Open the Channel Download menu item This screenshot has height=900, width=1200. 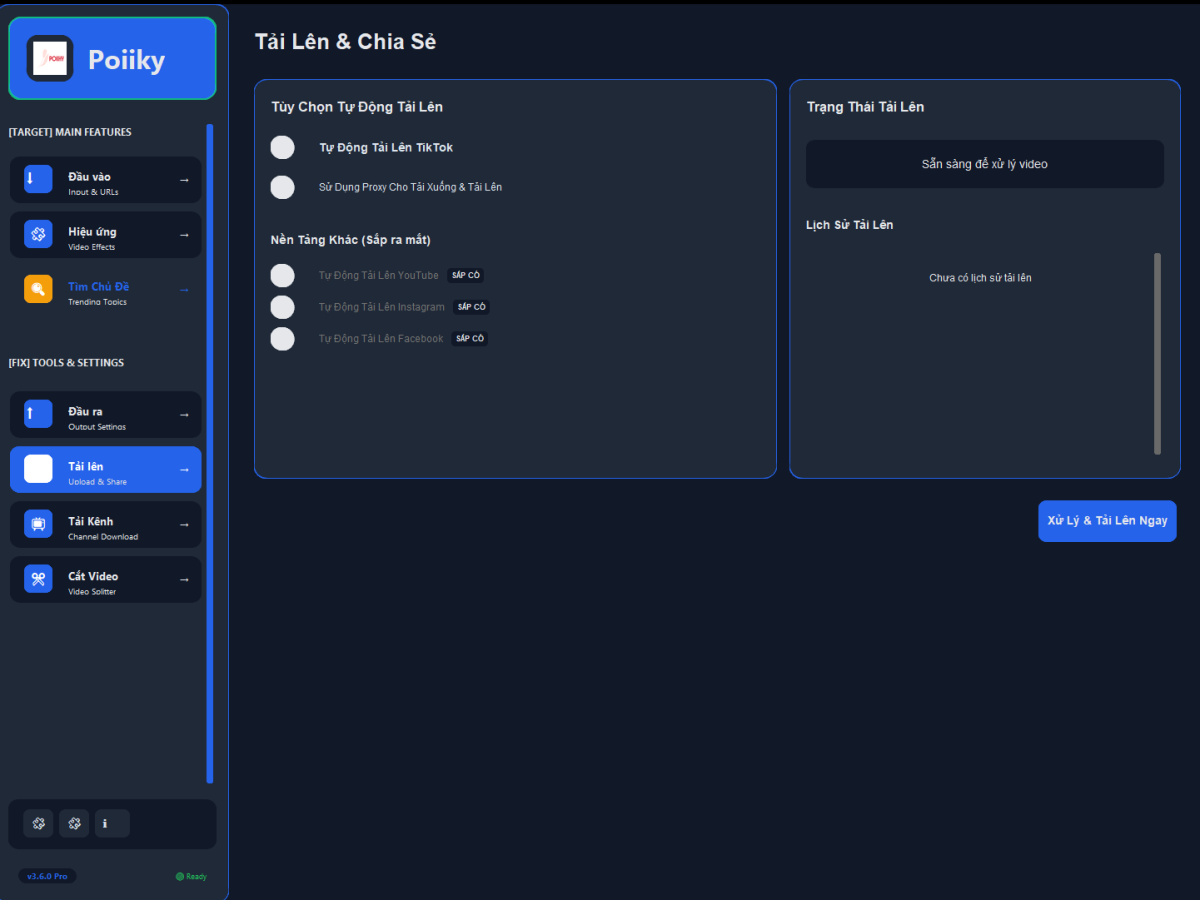pos(105,525)
